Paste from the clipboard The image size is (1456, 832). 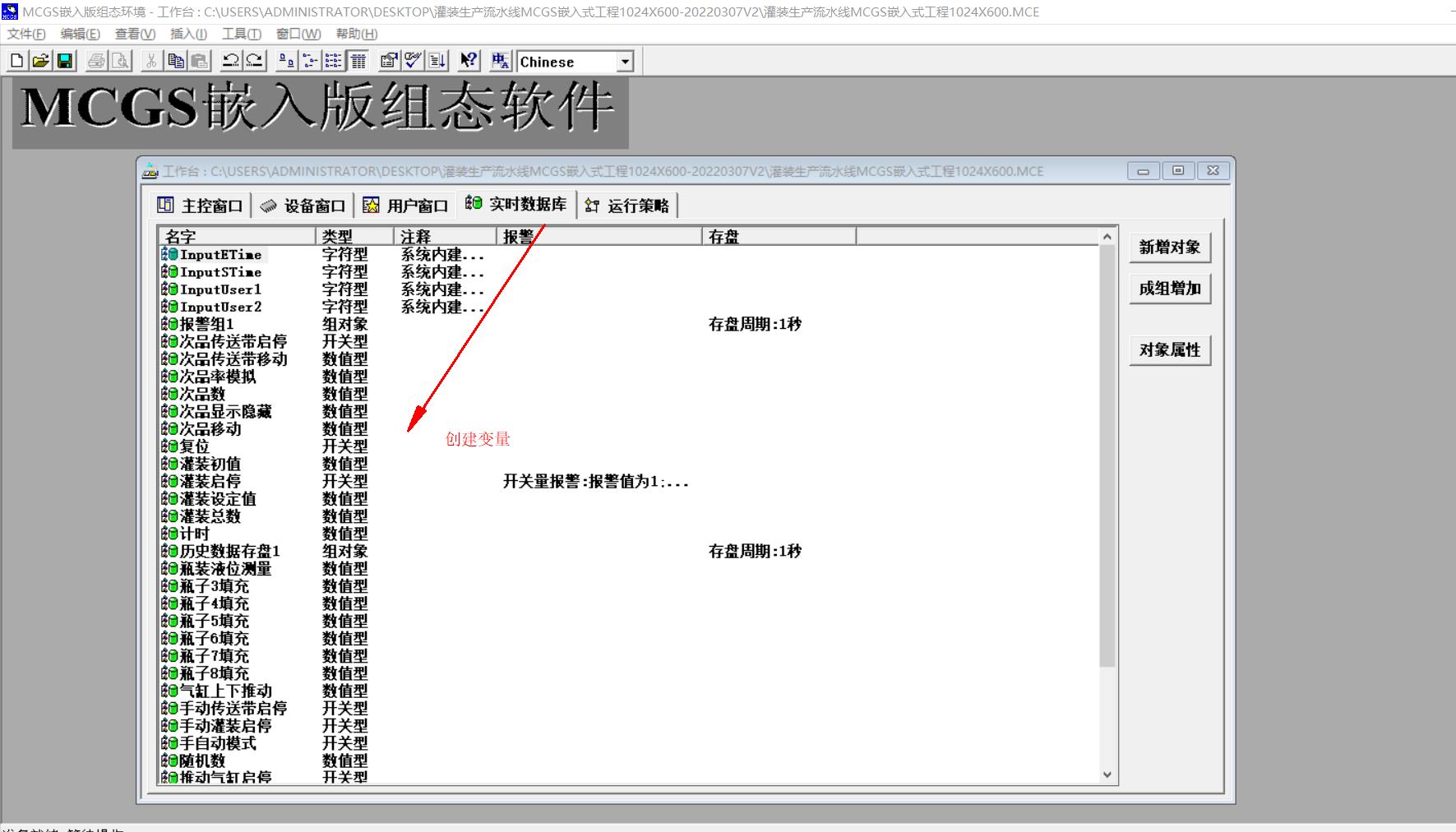[x=201, y=60]
